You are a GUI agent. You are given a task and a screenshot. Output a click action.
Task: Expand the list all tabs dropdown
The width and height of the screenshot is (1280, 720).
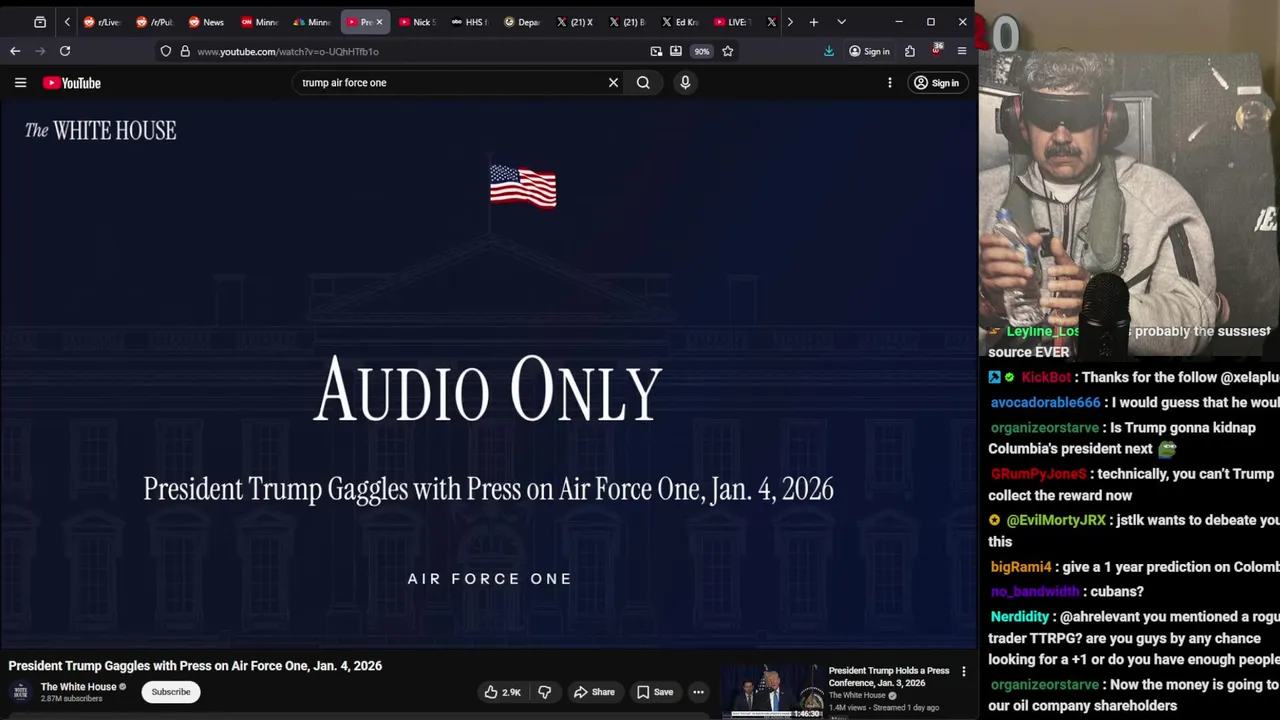[x=841, y=22]
